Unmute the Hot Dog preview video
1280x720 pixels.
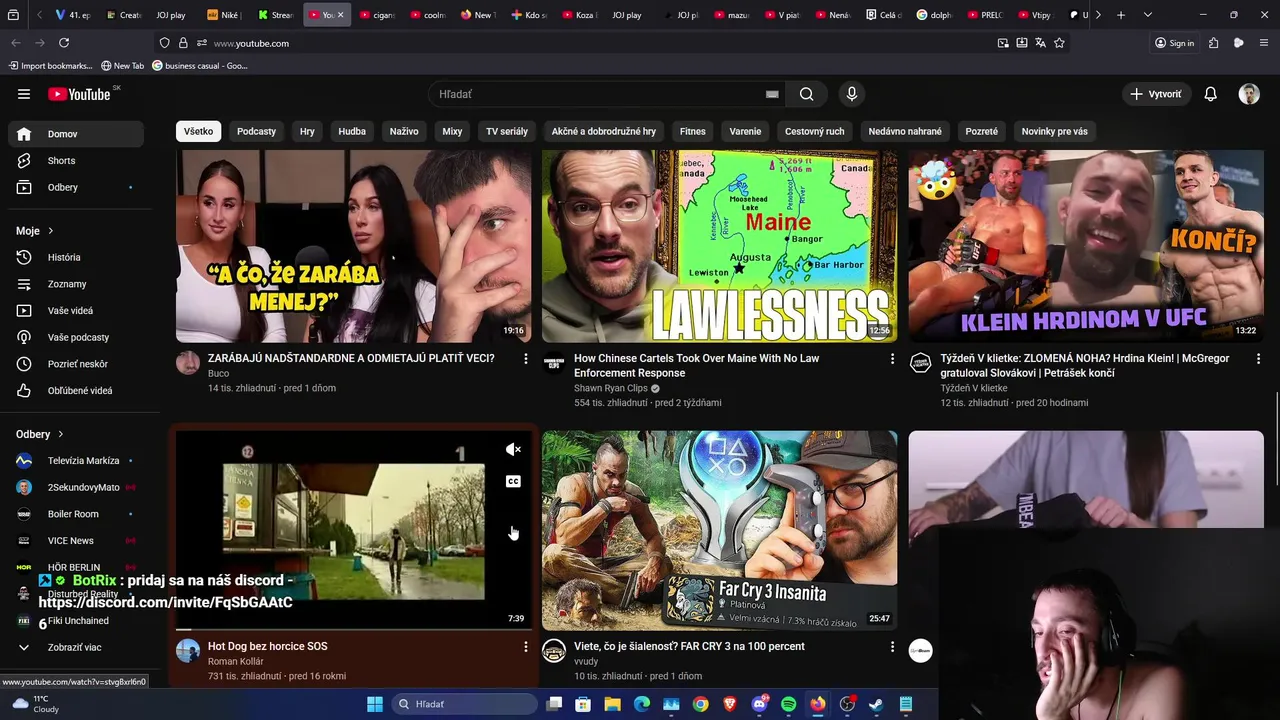click(x=513, y=450)
